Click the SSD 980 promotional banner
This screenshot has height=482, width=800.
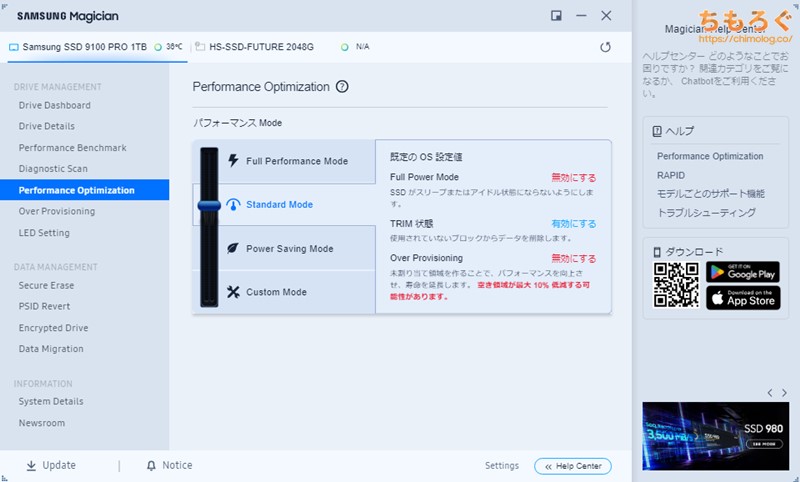point(715,436)
